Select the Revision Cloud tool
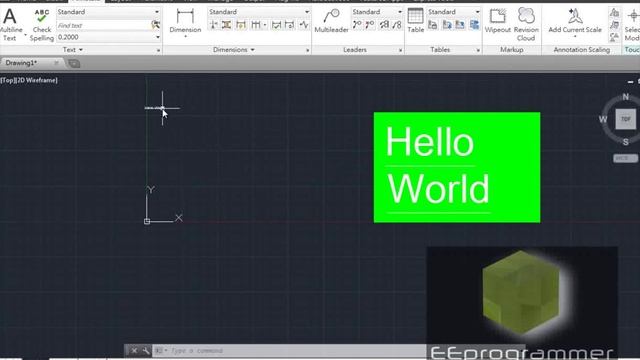640x360 pixels. (x=526, y=24)
